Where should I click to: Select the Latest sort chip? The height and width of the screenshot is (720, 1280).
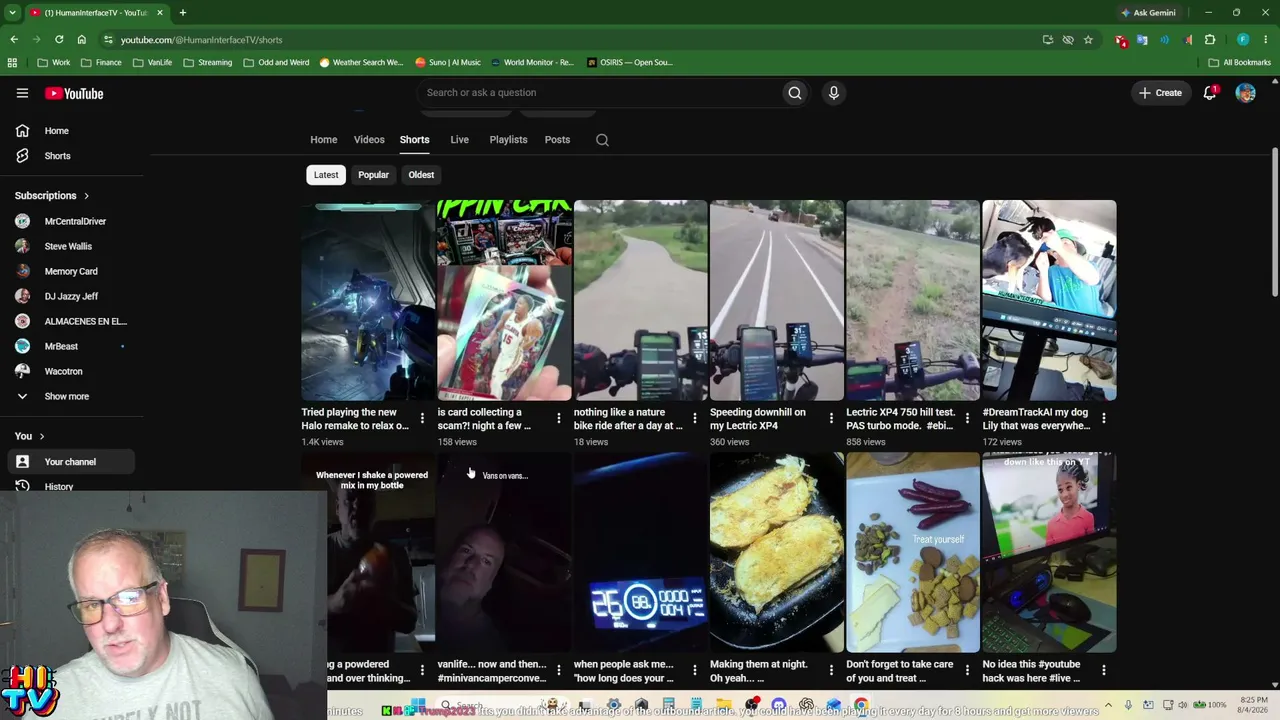point(326,175)
